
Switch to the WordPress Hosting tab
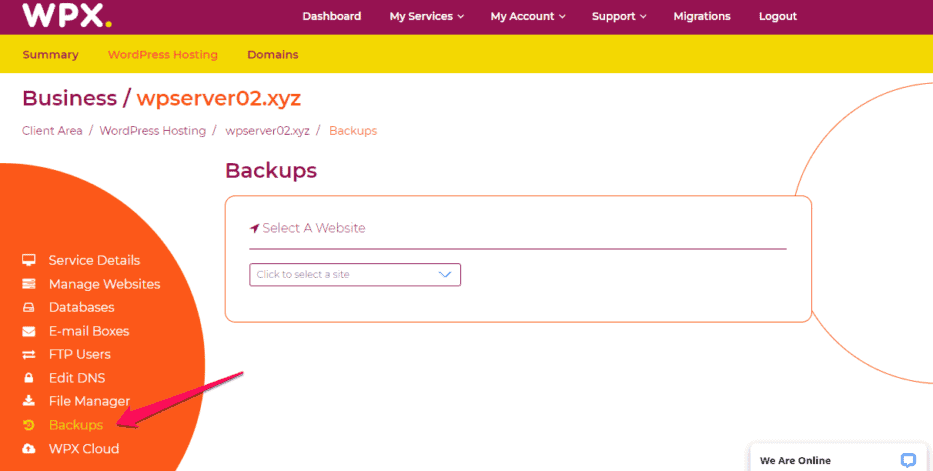click(162, 55)
